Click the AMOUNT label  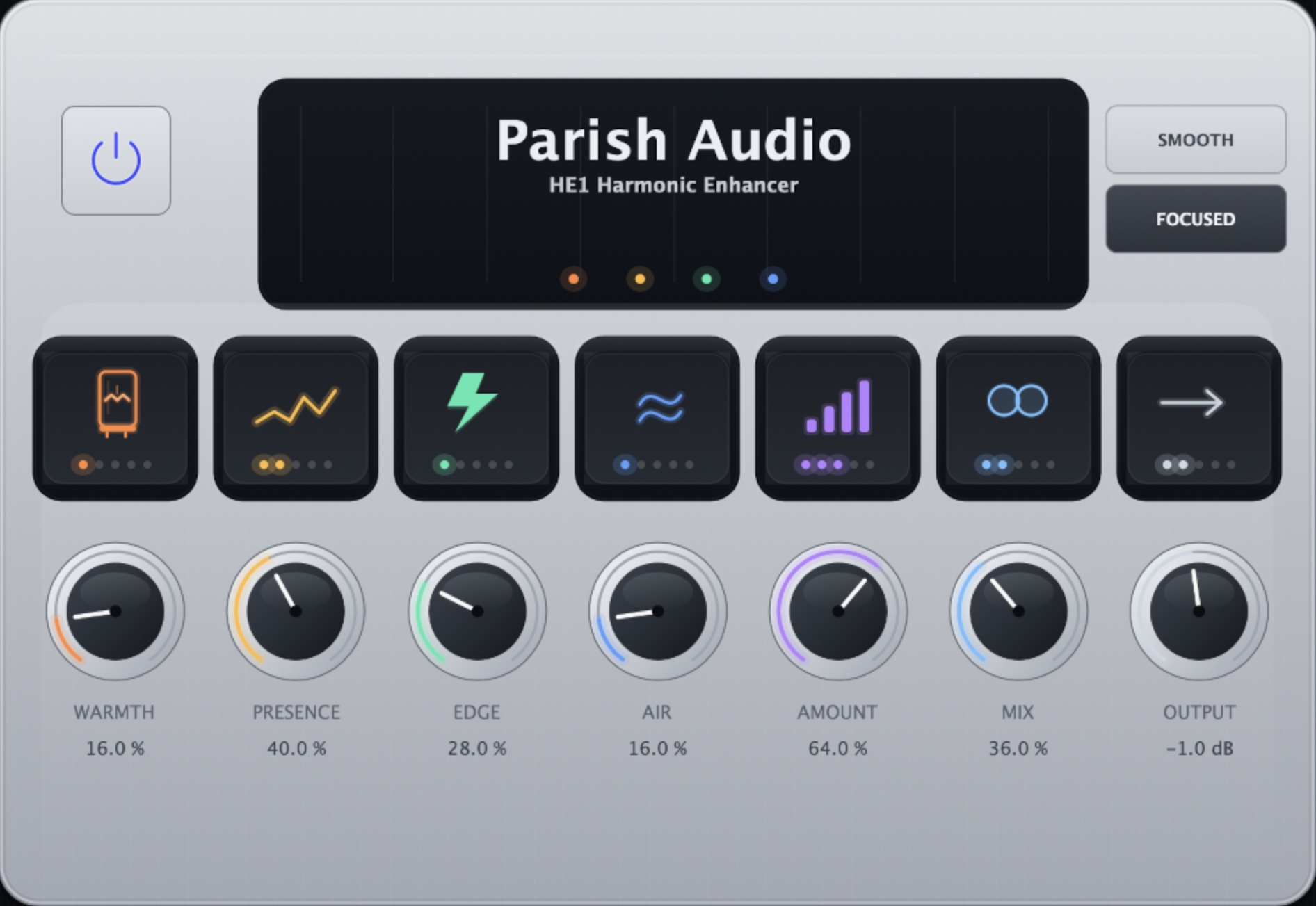pos(837,712)
